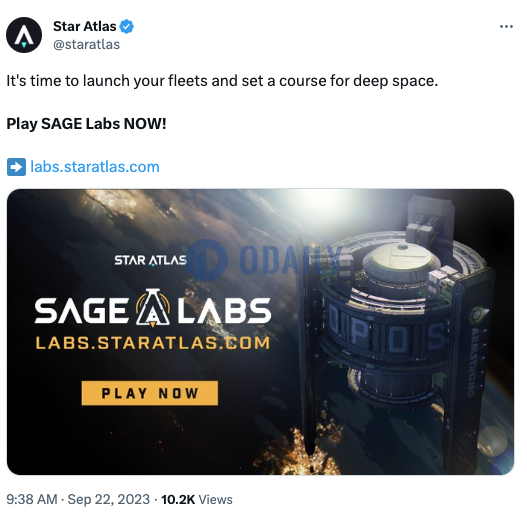Click the ARMSTRONG label on station
Image resolution: width=527 pixels, height=521 pixels.
474,362
